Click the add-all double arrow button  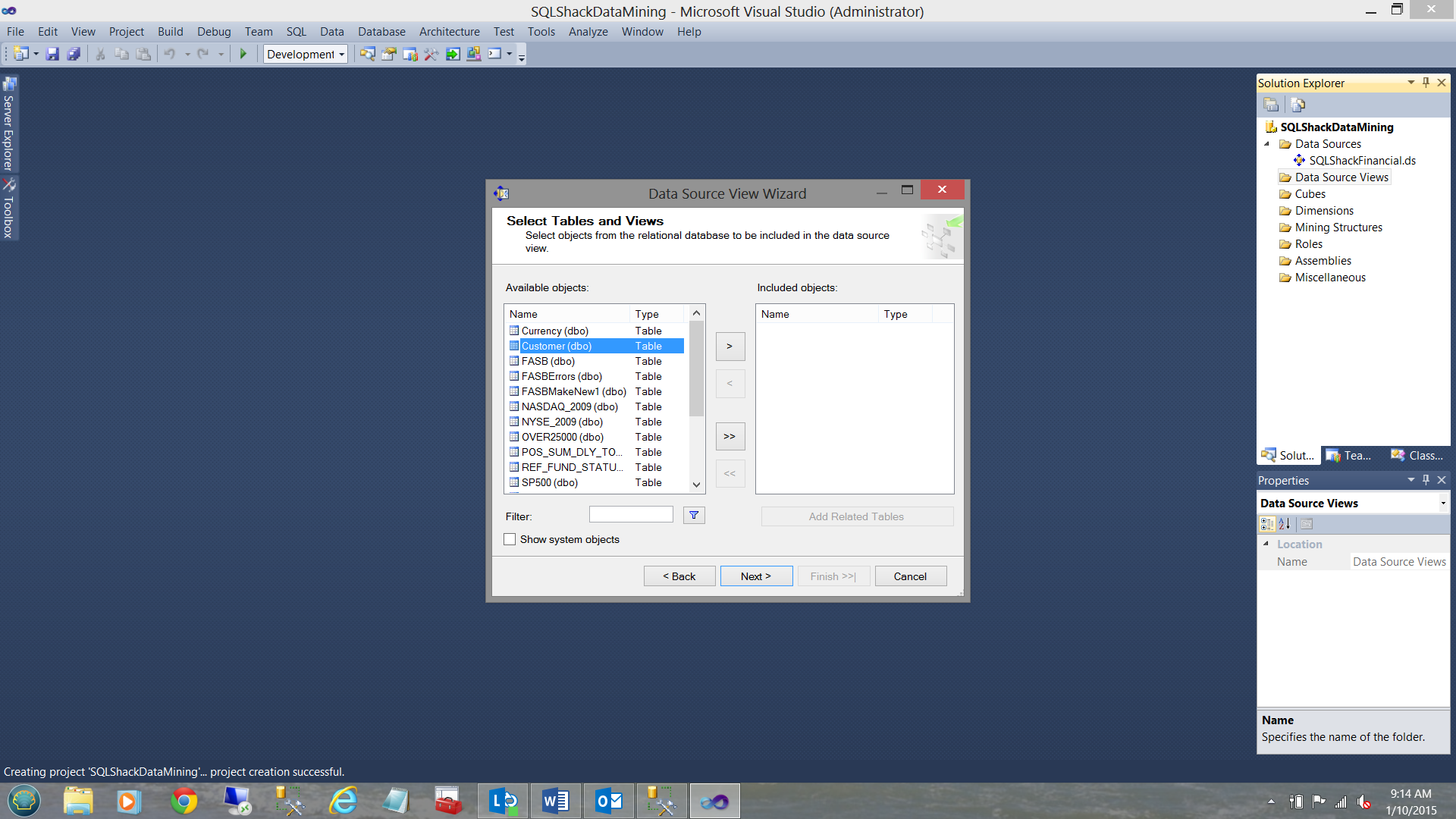(x=730, y=436)
